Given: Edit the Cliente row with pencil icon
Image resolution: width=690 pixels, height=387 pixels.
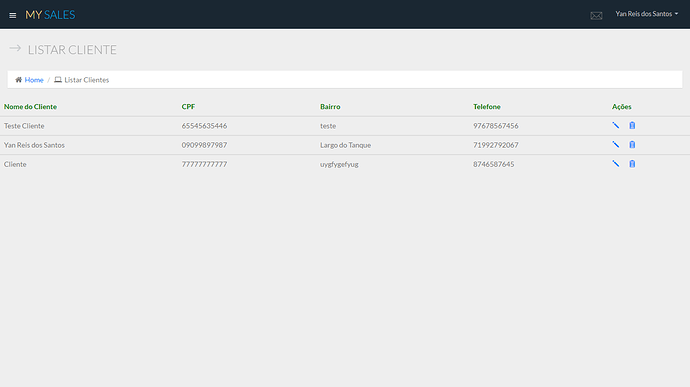Looking at the screenshot, I should (616, 164).
